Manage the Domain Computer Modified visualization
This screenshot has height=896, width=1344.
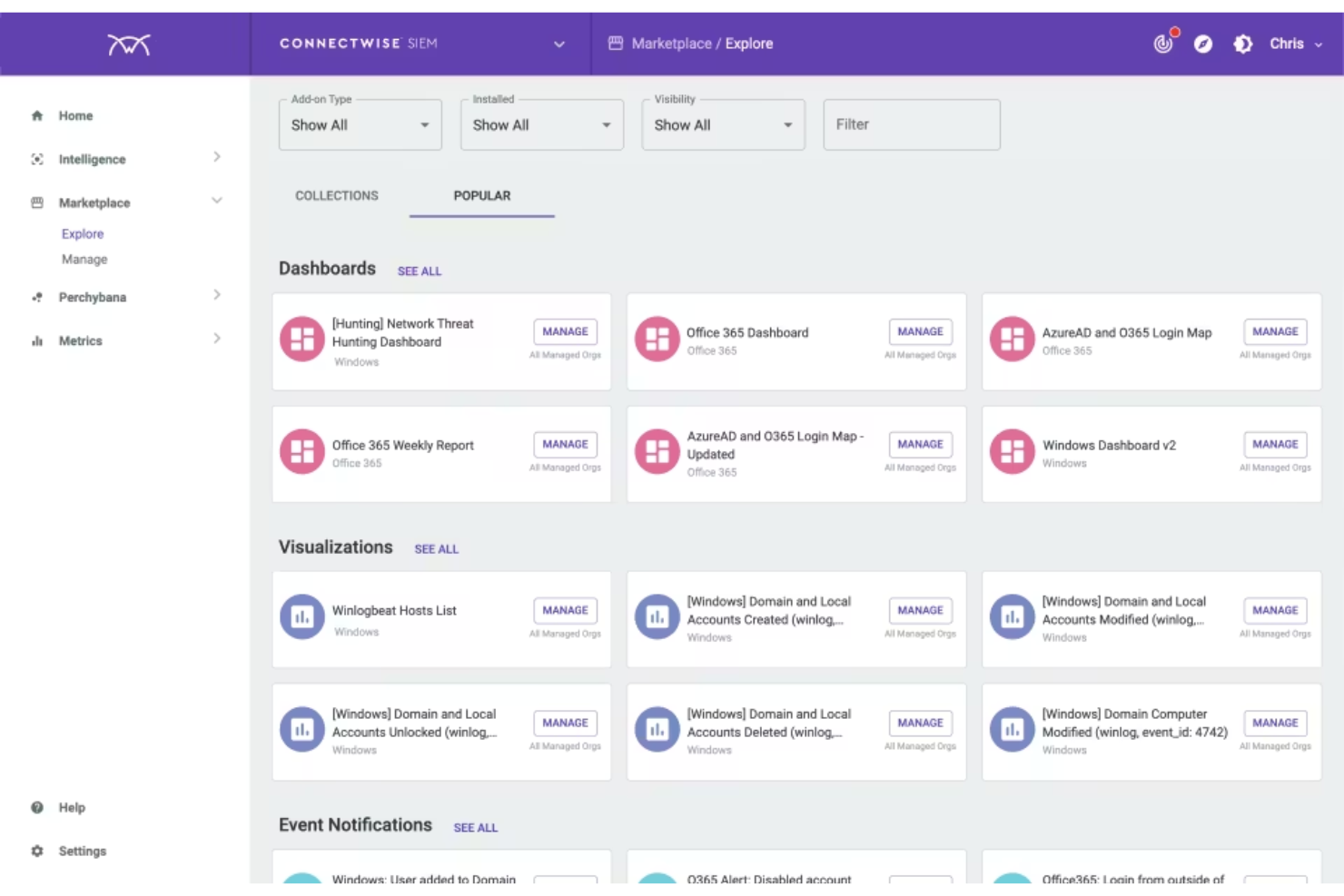tap(1276, 723)
